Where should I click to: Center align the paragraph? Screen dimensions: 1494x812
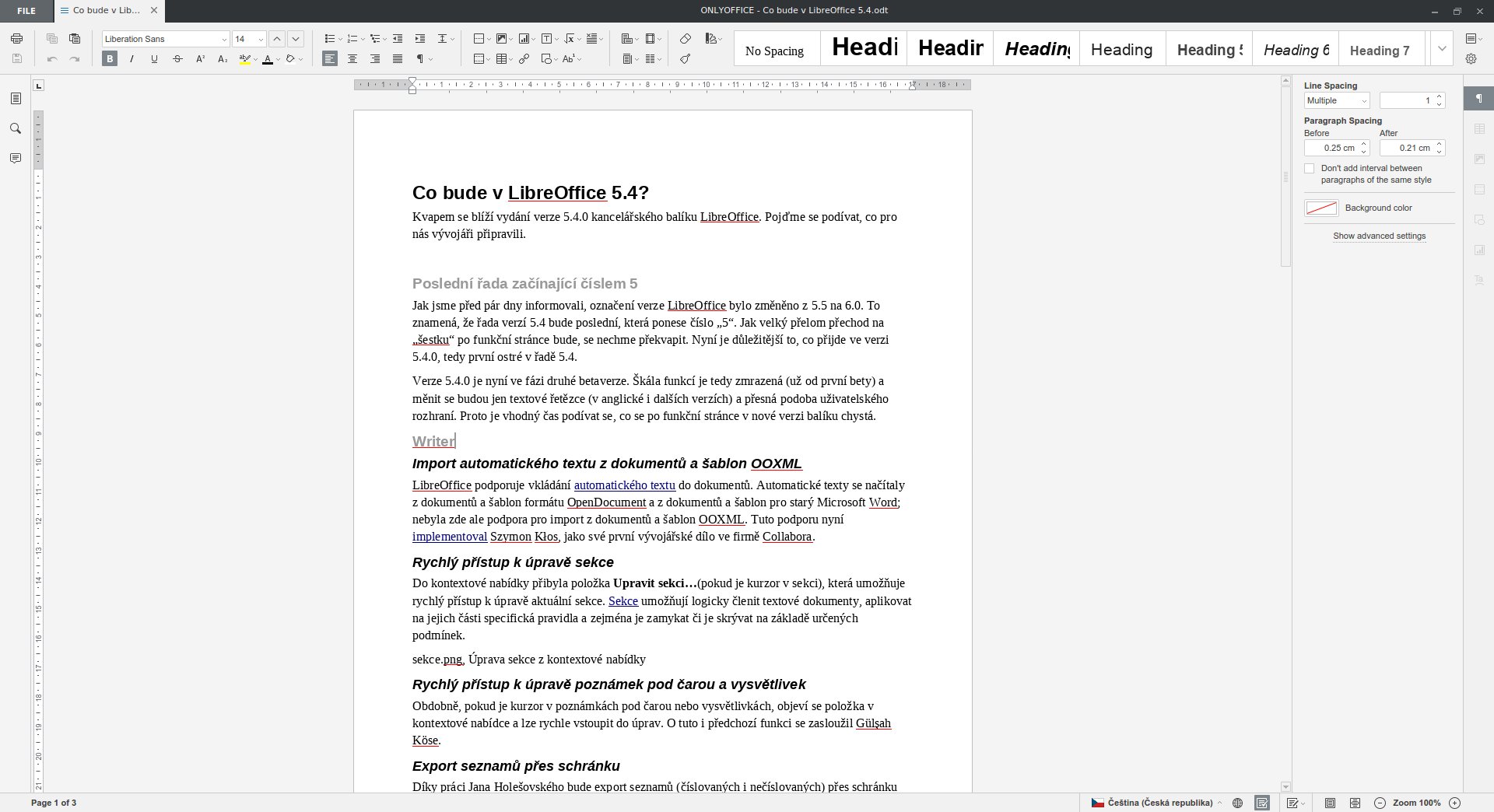point(352,59)
